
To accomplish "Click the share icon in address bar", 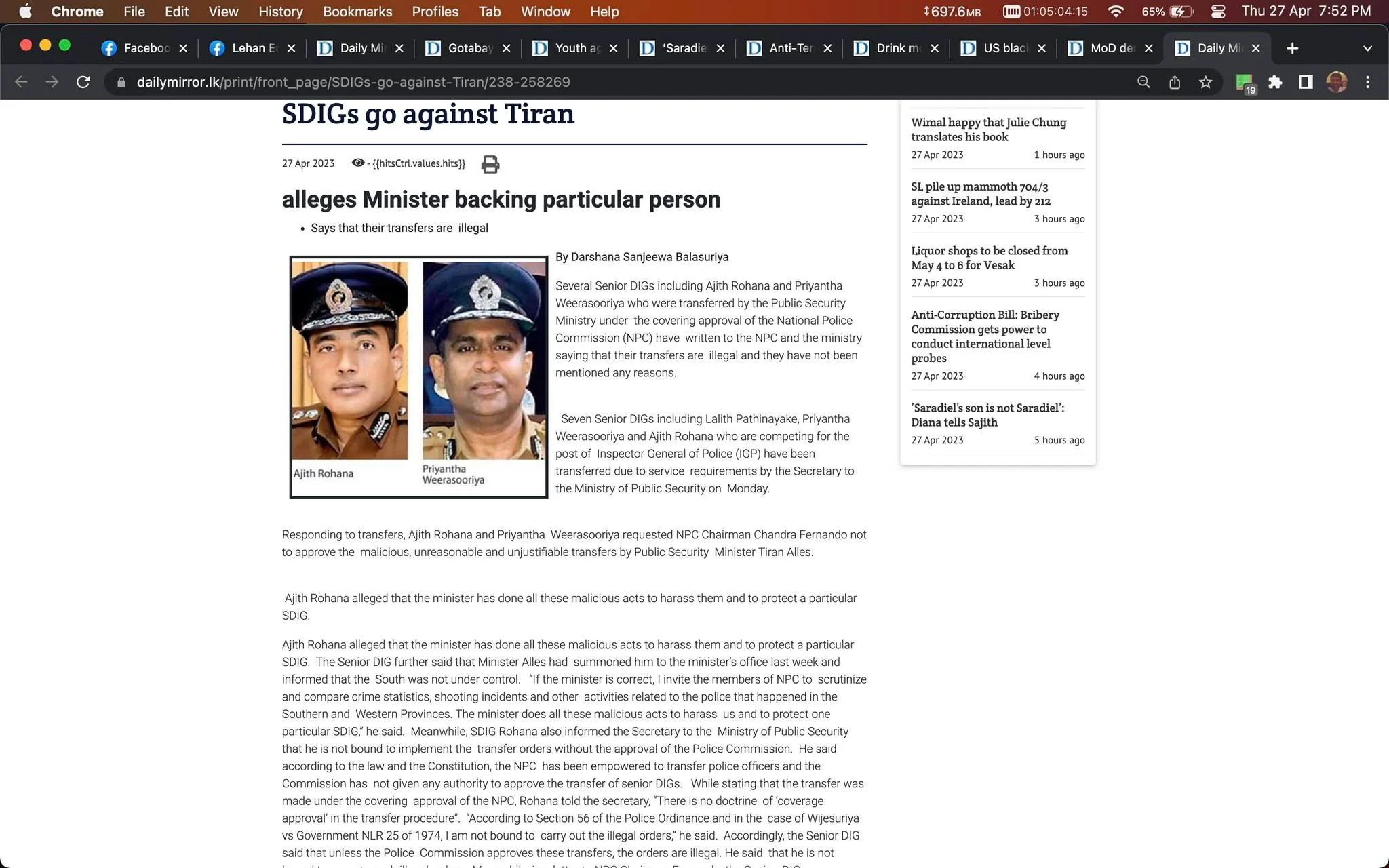I will 1175,82.
